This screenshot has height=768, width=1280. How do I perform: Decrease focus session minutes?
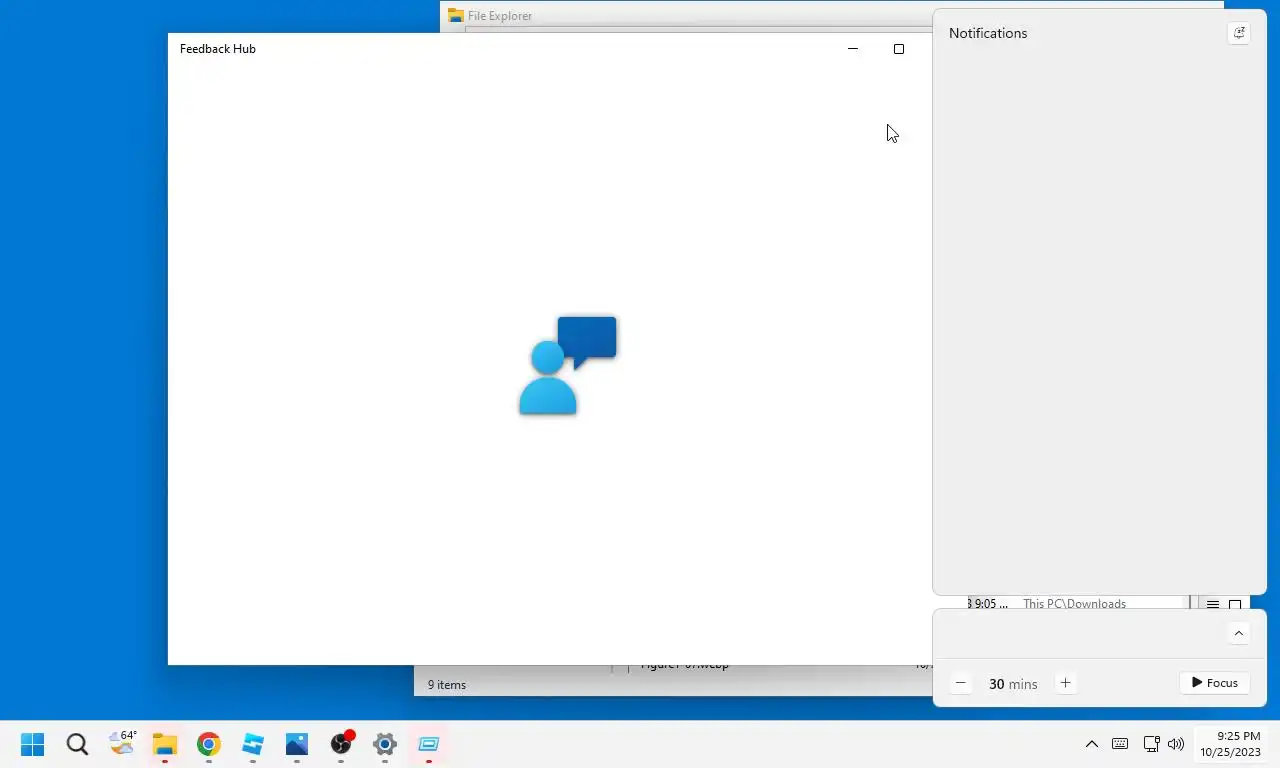click(x=961, y=683)
